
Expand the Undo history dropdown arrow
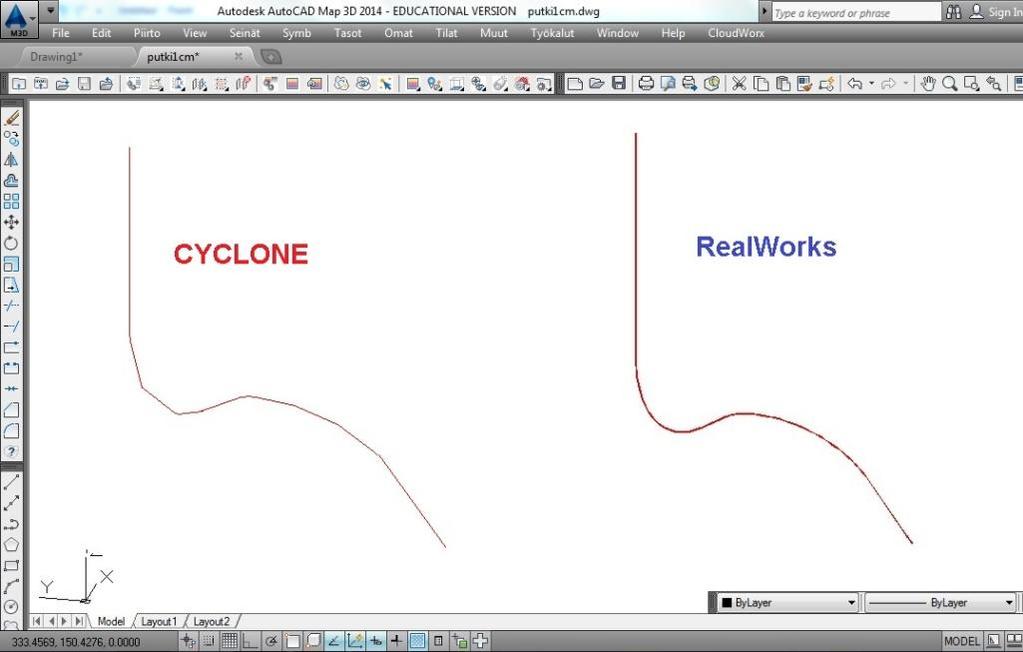coord(871,84)
